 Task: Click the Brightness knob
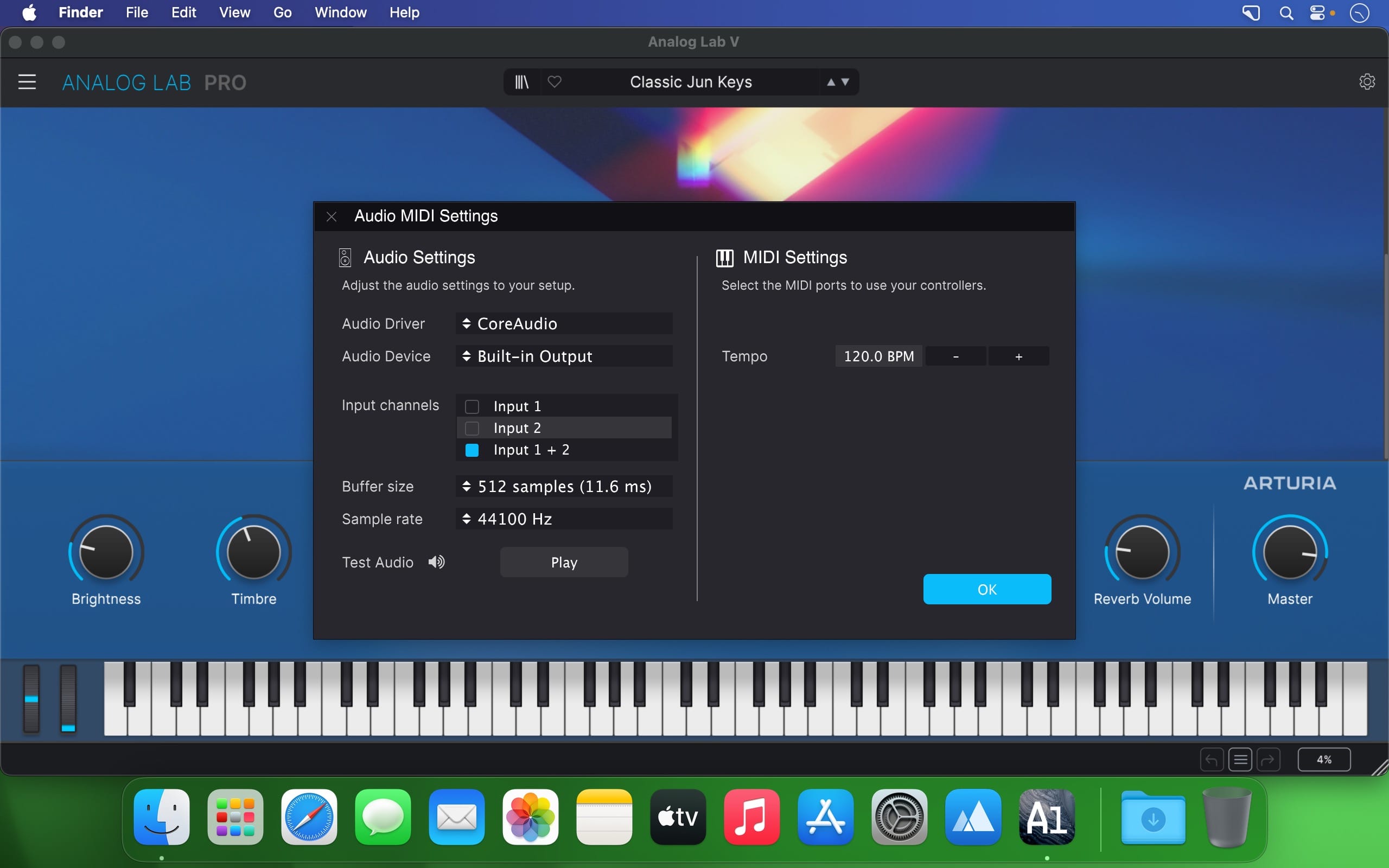pos(106,552)
